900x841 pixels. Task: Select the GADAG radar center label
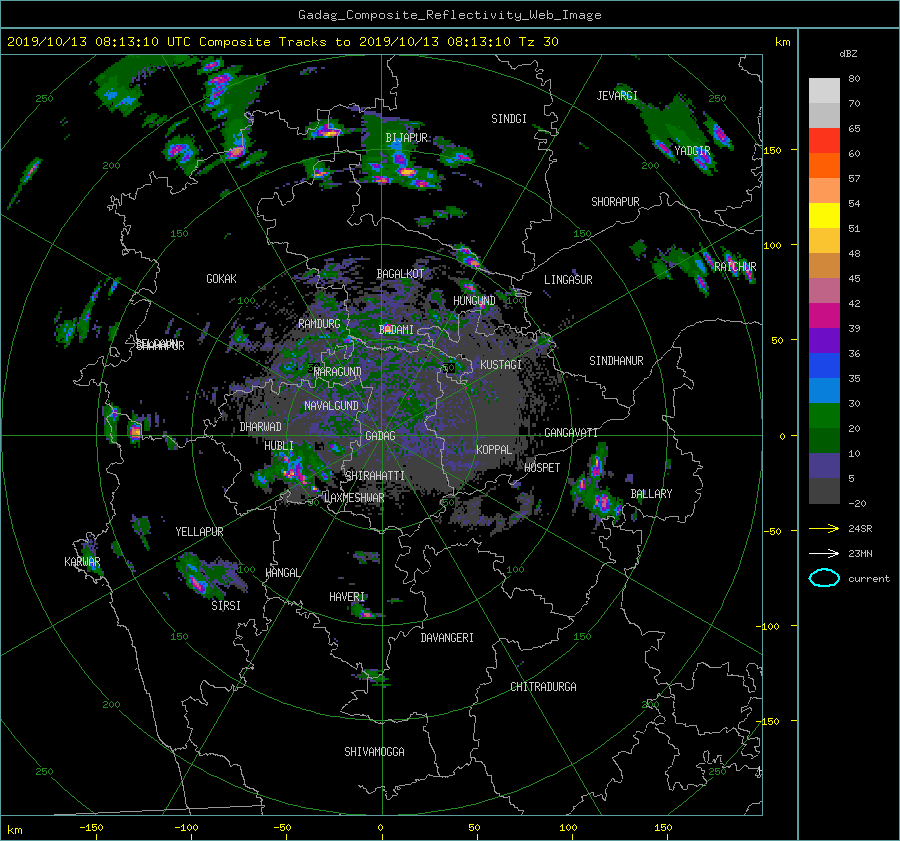point(380,436)
